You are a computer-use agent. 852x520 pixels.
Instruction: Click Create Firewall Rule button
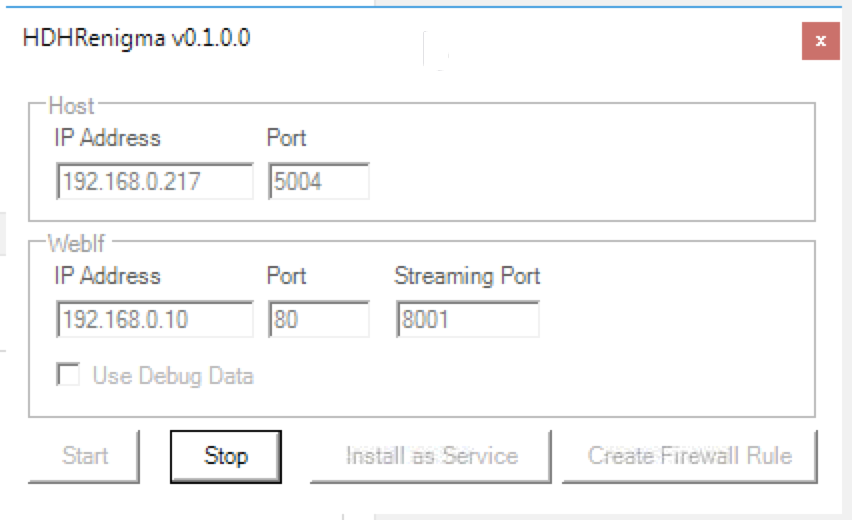click(689, 456)
